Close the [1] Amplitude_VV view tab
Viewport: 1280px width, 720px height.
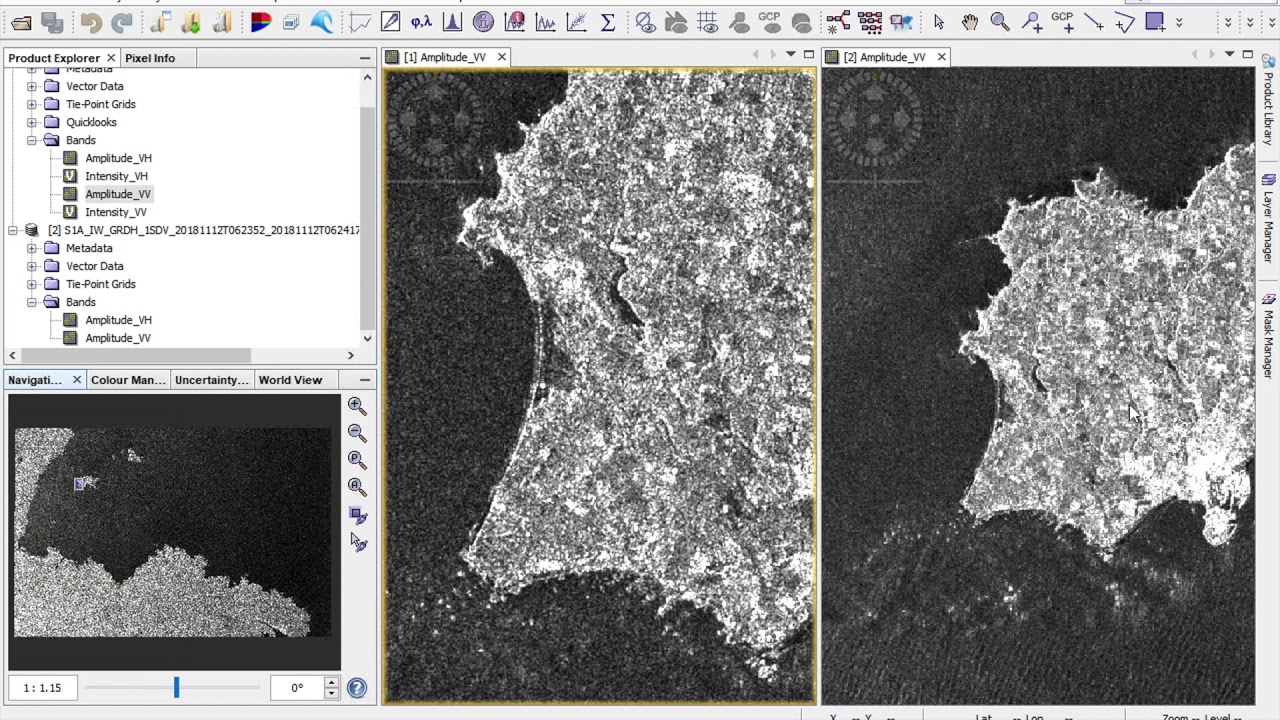coord(501,57)
